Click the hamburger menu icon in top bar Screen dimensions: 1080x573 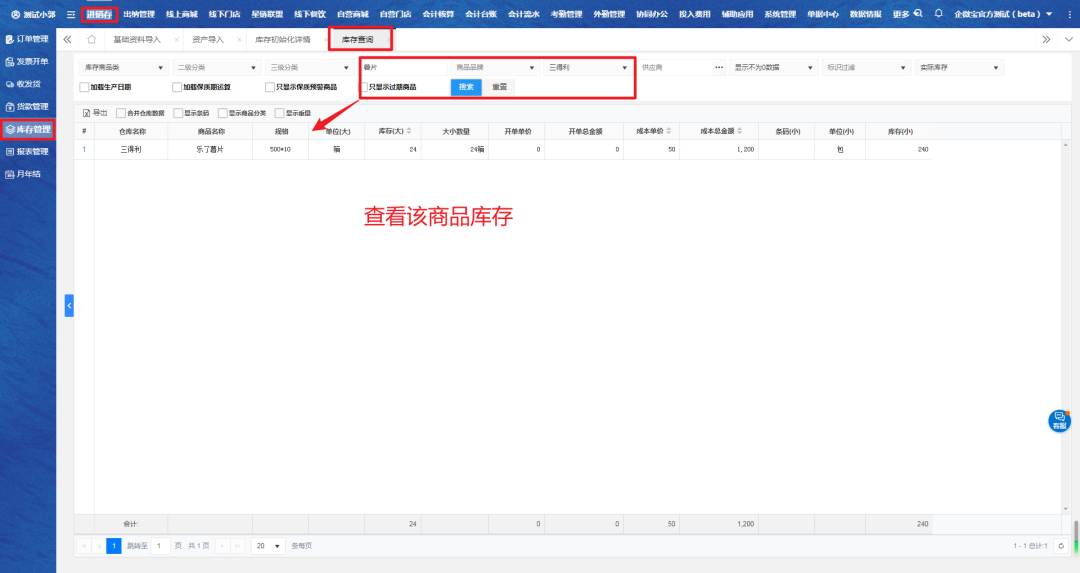(x=71, y=14)
